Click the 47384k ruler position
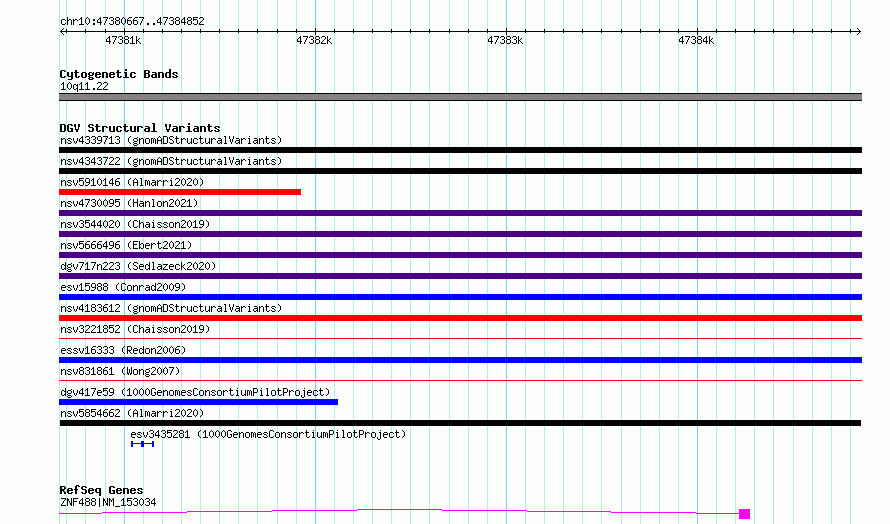Image resolution: width=890 pixels, height=524 pixels. tap(696, 40)
